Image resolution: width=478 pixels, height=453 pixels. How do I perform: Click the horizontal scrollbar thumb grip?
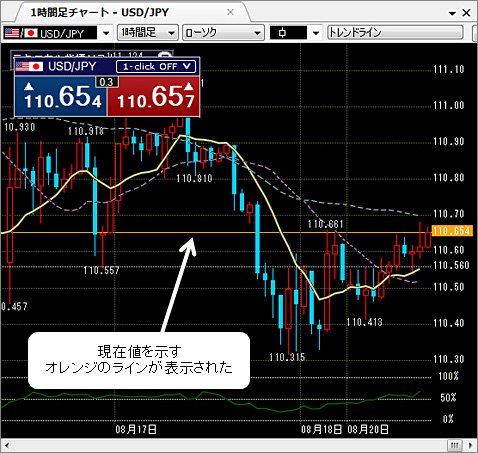pos(455,445)
